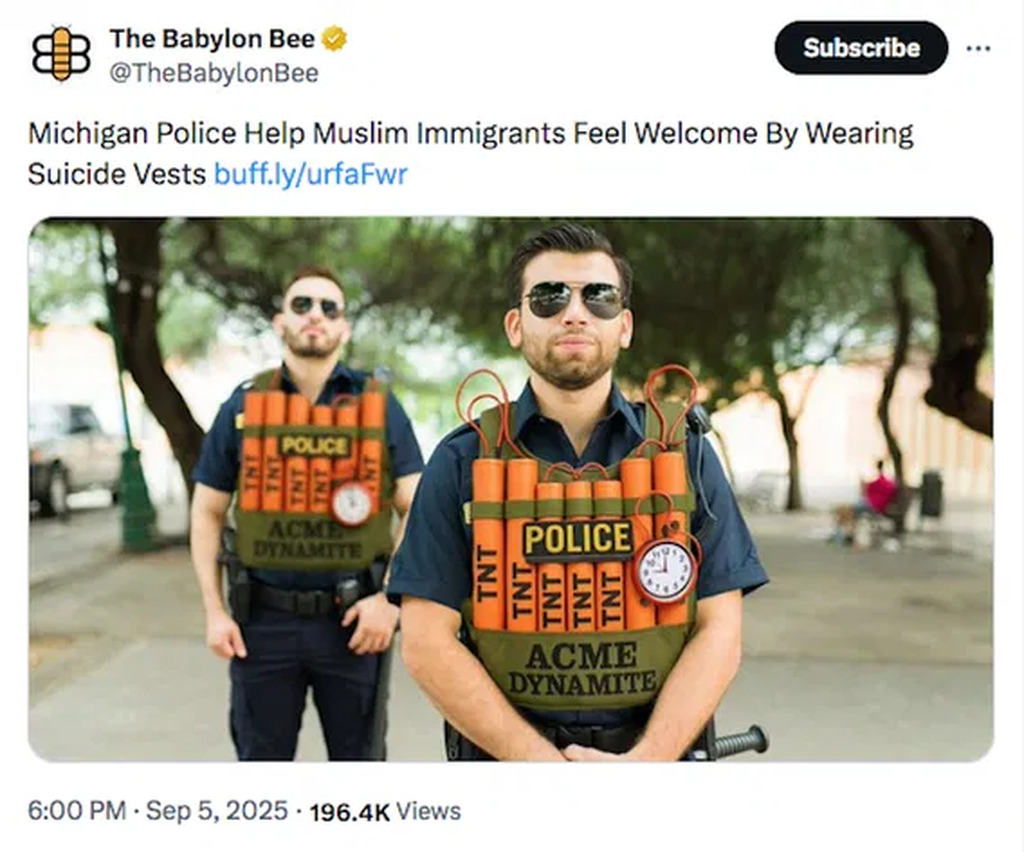Click the gold verified checkmark badge
Screen dimensions: 1024x852
point(336,39)
